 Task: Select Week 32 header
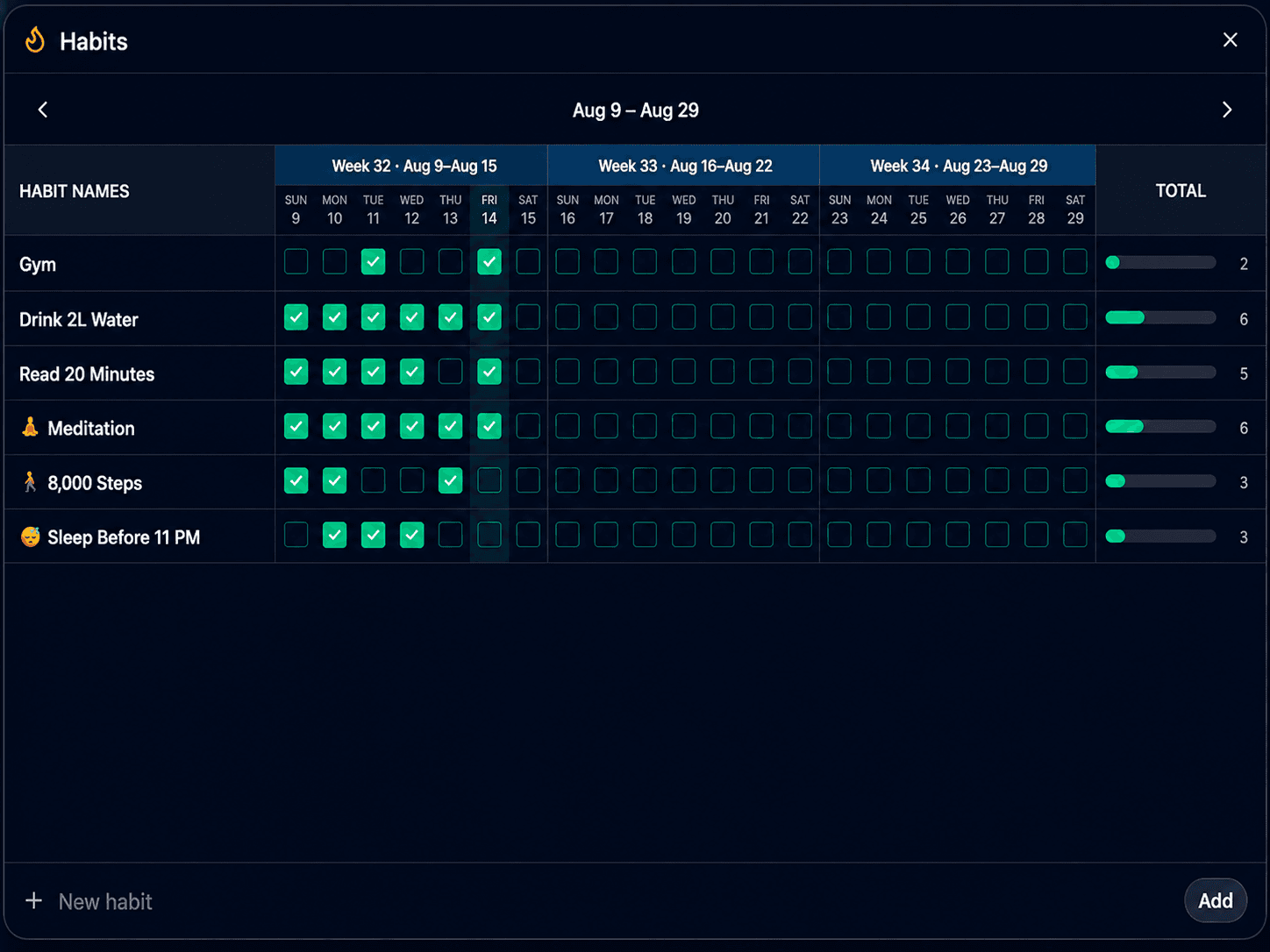[x=411, y=166]
